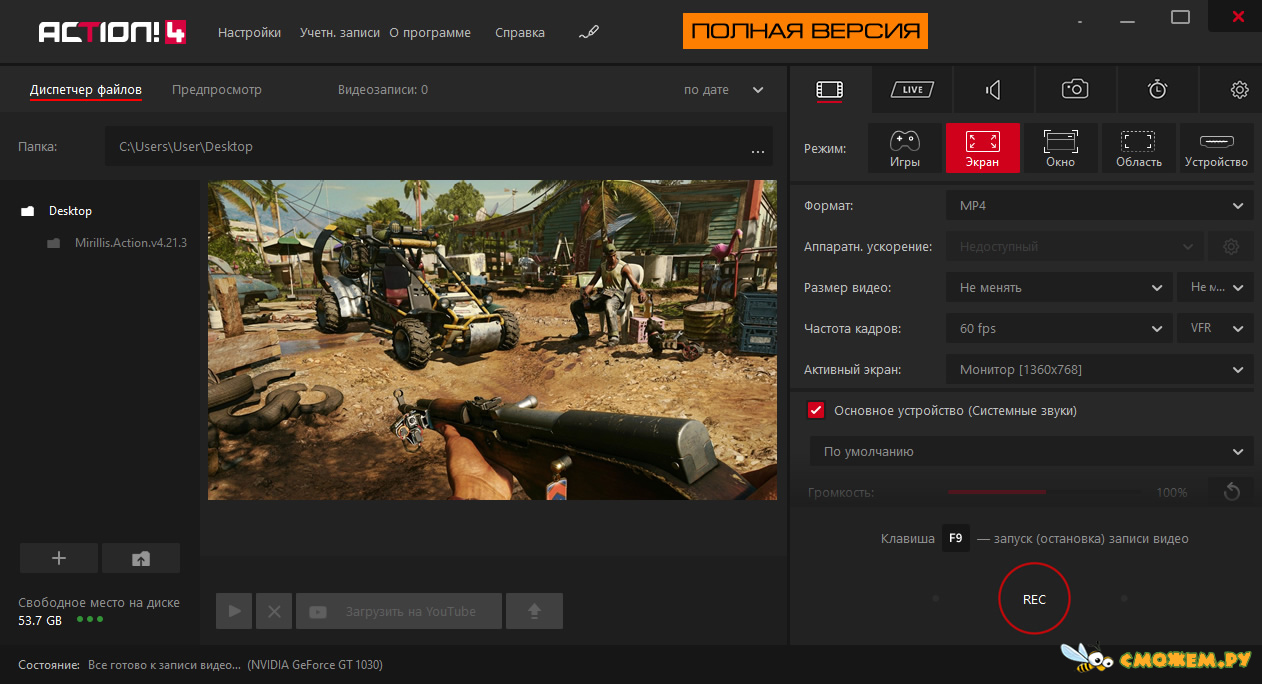
Task: Click the Видеозаписи: 0 counter text
Action: (x=383, y=90)
